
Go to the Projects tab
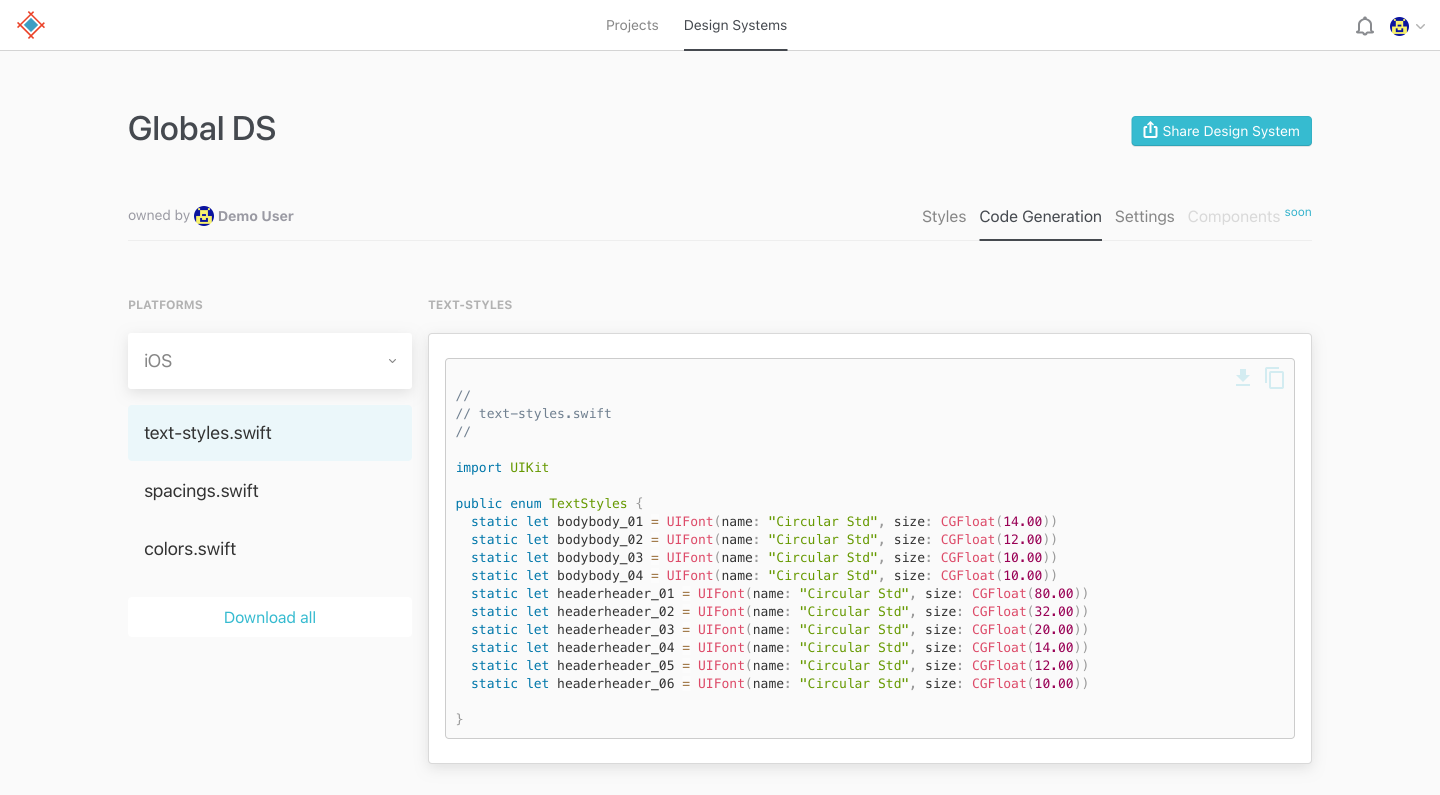(632, 25)
